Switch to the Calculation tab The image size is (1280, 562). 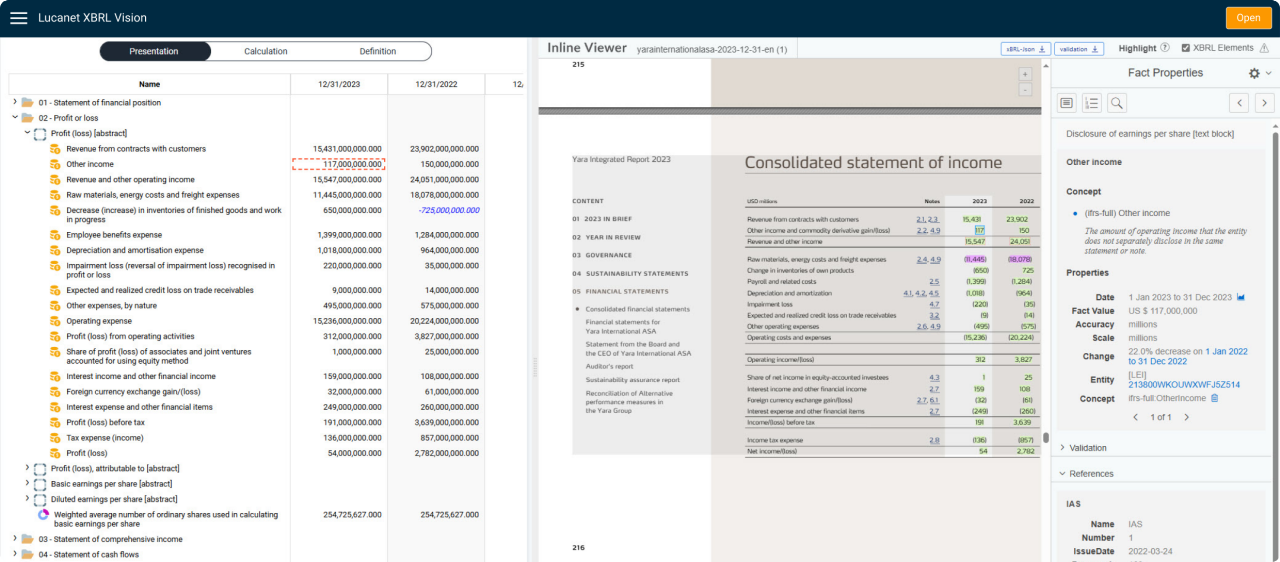[266, 51]
